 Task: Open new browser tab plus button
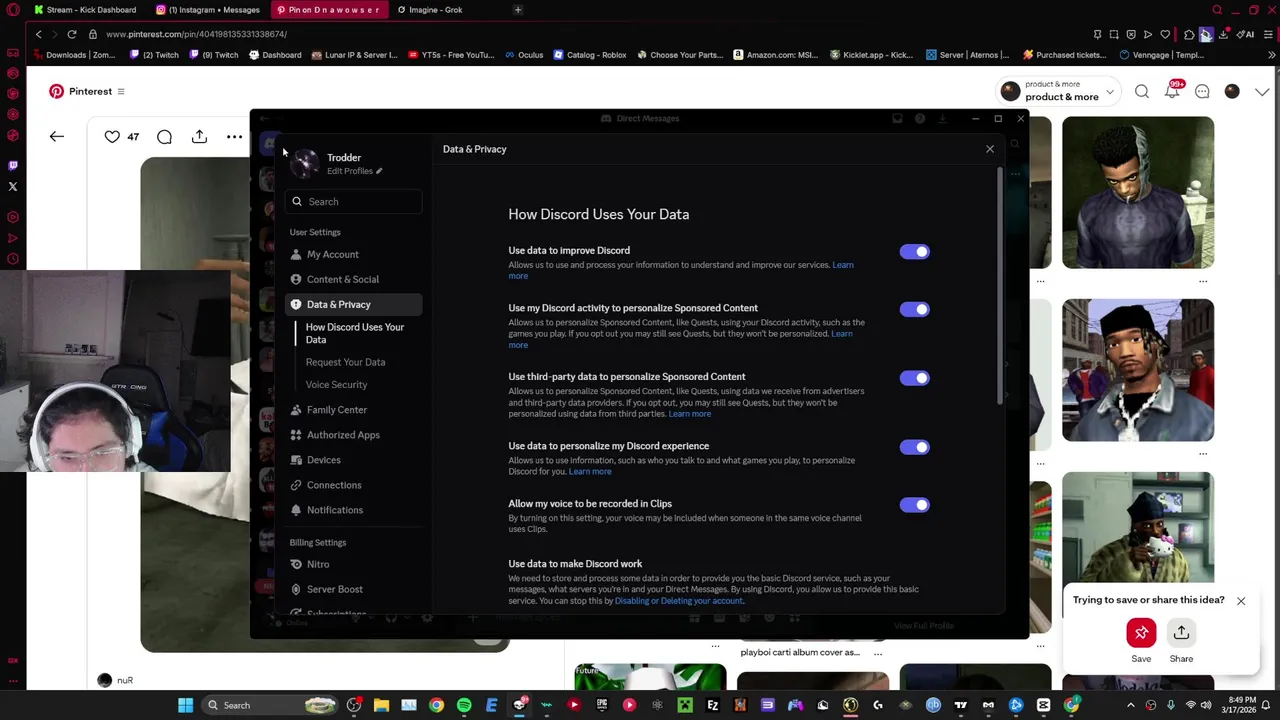tap(518, 10)
